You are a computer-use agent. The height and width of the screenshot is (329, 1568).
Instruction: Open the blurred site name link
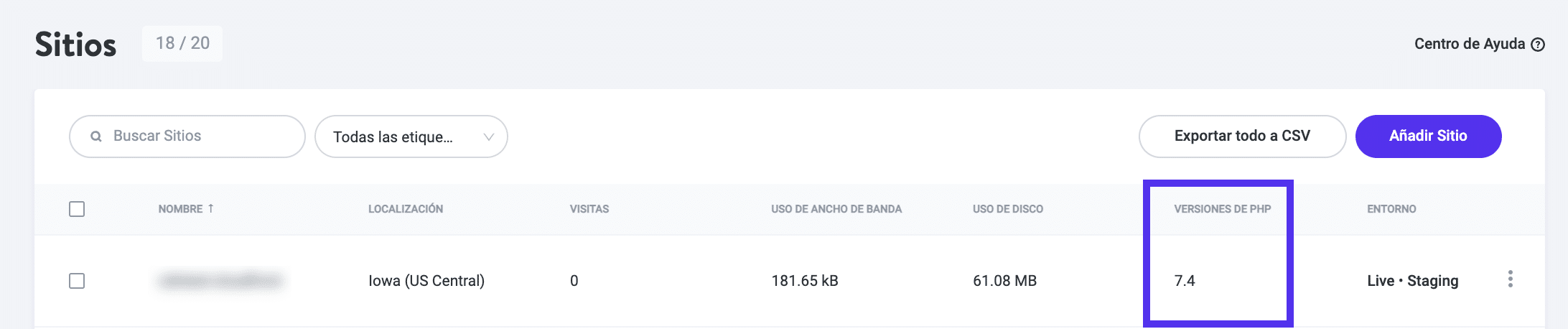click(x=220, y=280)
